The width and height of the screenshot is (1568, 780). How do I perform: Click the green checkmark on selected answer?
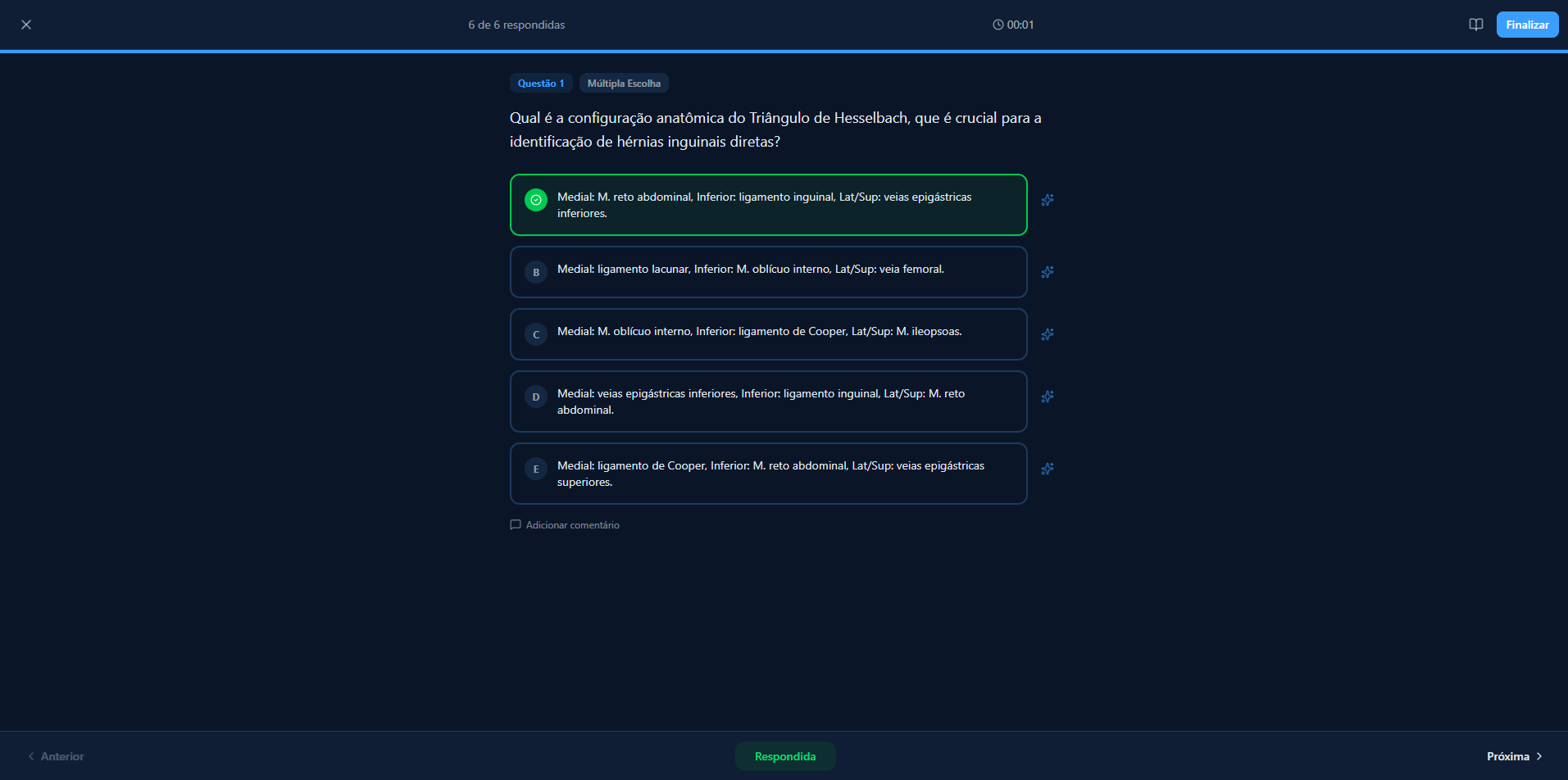click(536, 200)
